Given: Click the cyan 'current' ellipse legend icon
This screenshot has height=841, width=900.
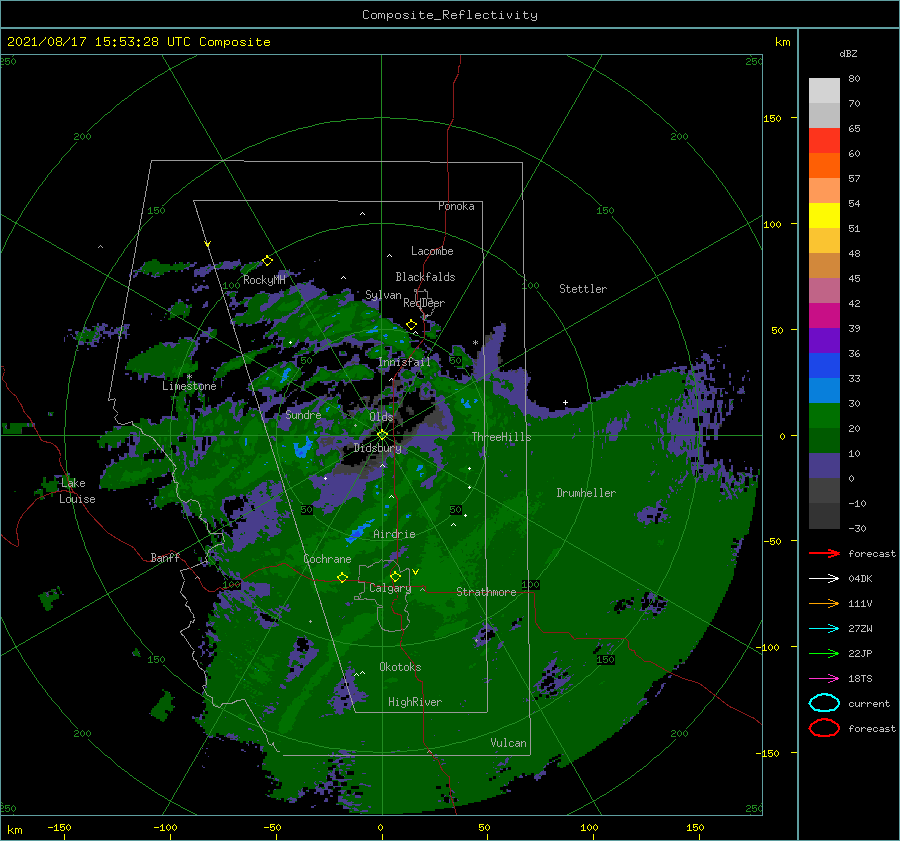Looking at the screenshot, I should [x=824, y=703].
